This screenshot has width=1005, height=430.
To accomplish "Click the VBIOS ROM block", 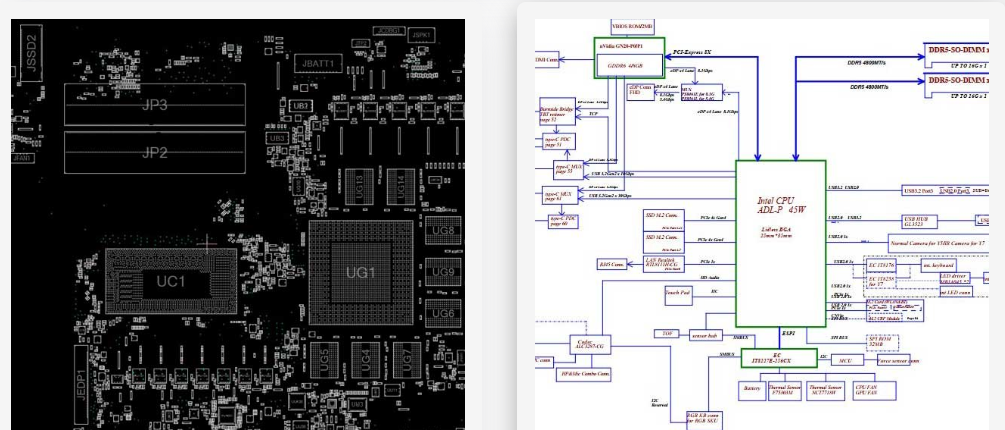I will 633,27.
